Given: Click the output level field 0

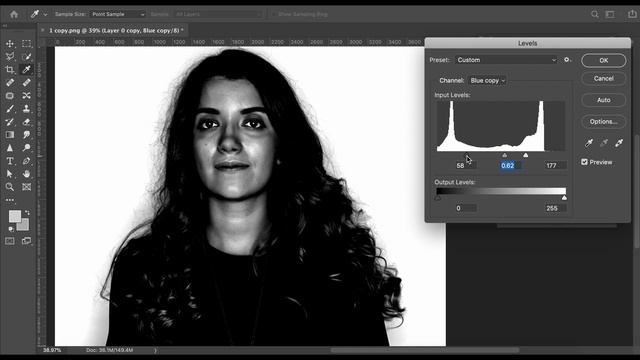Looking at the screenshot, I should (465, 208).
